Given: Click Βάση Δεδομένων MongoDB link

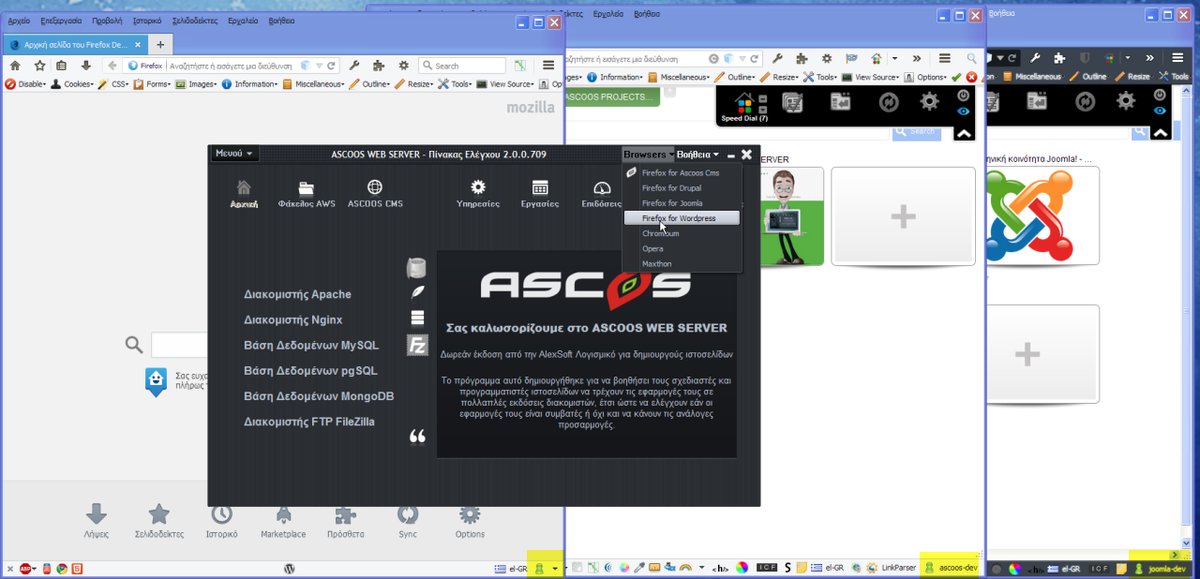Looking at the screenshot, I should (319, 397).
